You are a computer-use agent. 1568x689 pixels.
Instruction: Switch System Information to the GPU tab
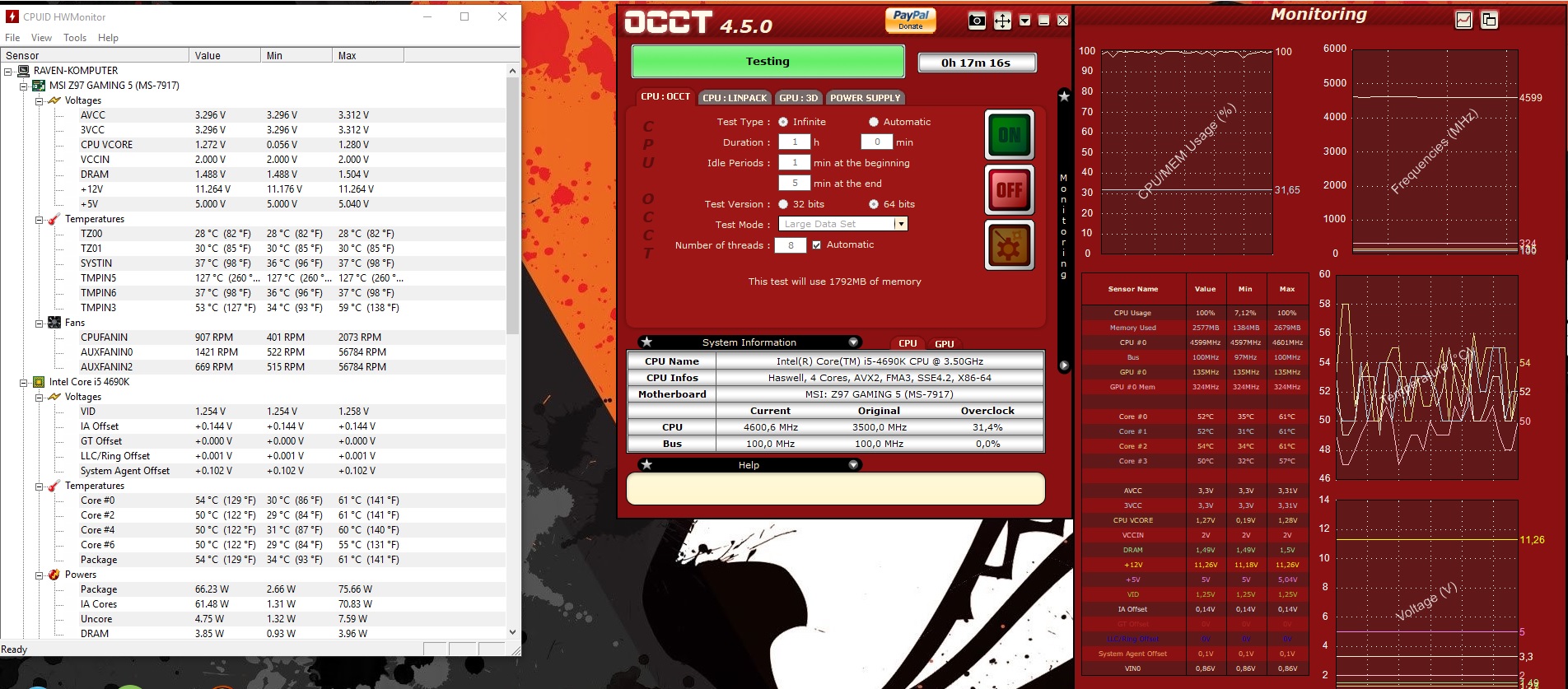pyautogui.click(x=945, y=344)
